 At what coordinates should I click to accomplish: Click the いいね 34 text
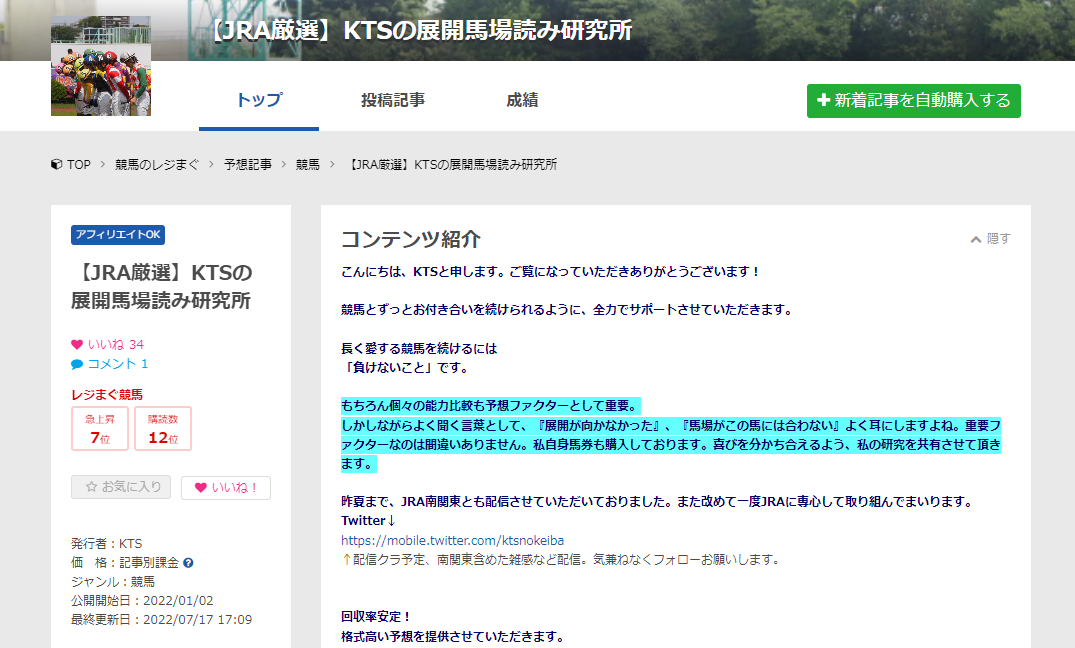coord(115,344)
